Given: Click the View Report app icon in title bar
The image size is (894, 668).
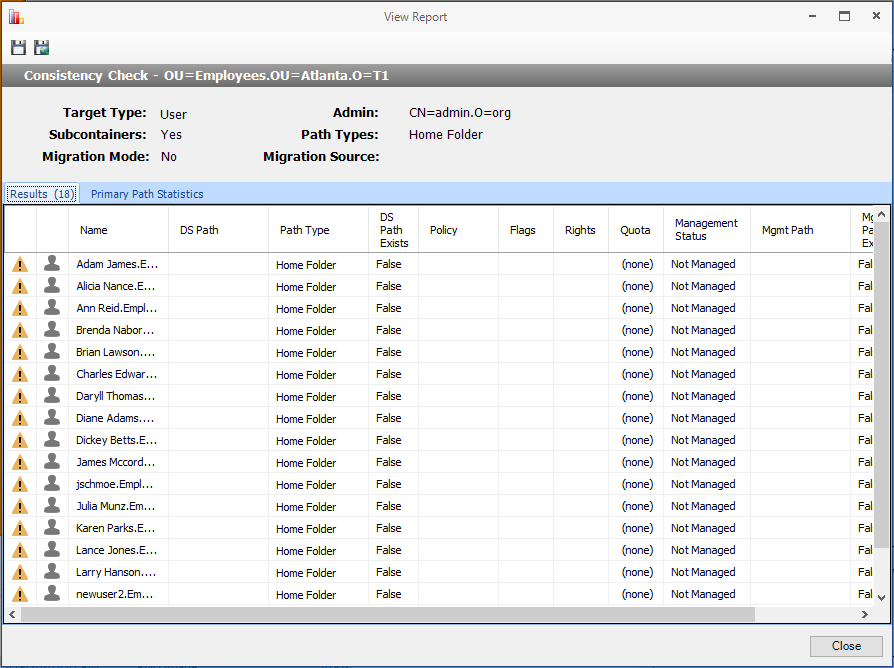Looking at the screenshot, I should [16, 17].
